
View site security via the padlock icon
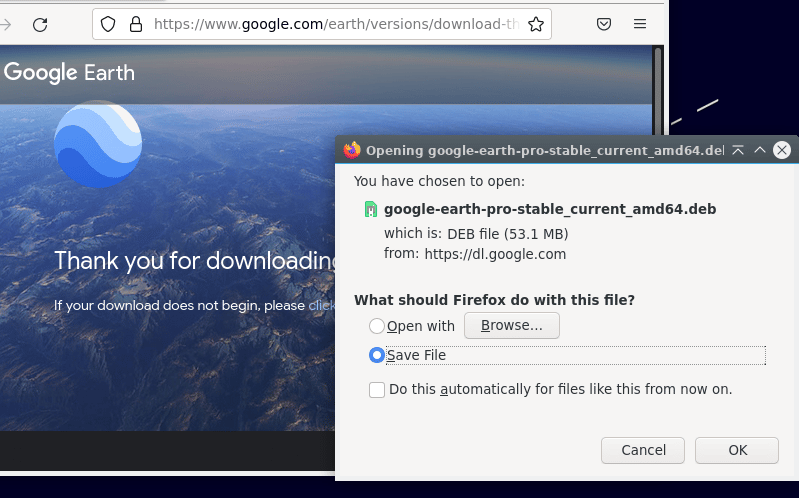(x=136, y=24)
